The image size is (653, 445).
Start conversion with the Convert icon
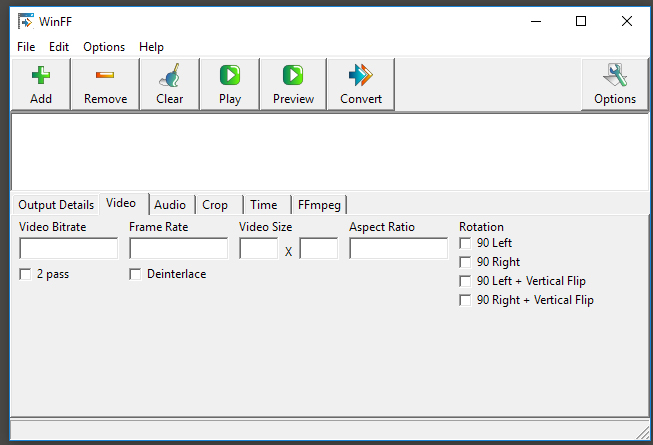(x=361, y=85)
